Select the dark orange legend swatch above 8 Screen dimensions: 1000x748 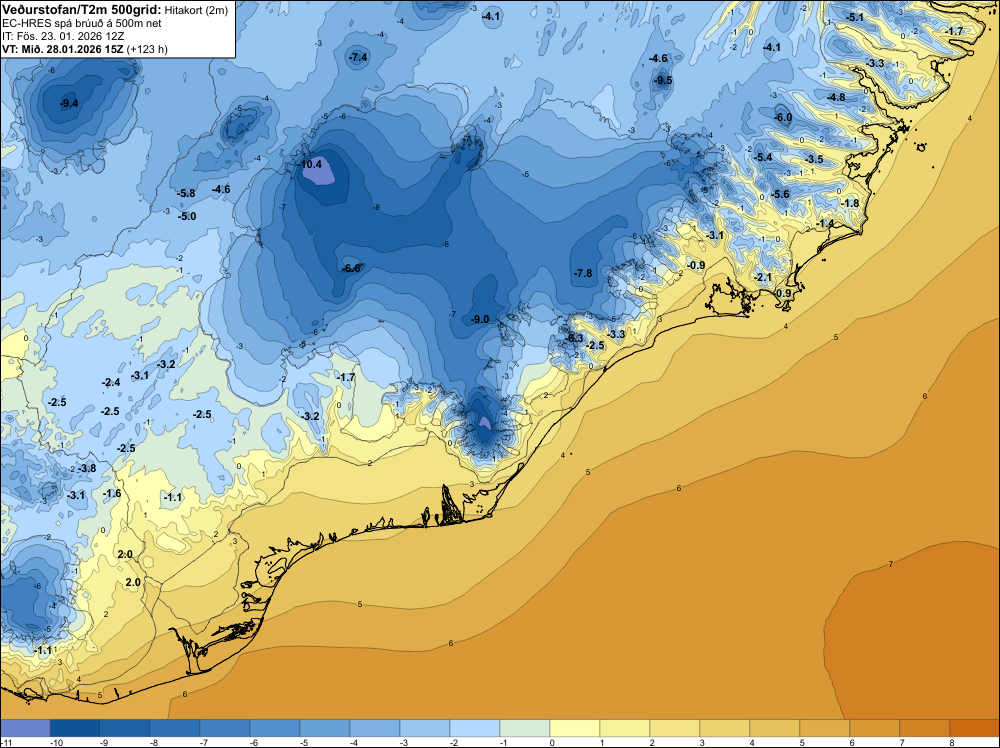[x=974, y=728]
